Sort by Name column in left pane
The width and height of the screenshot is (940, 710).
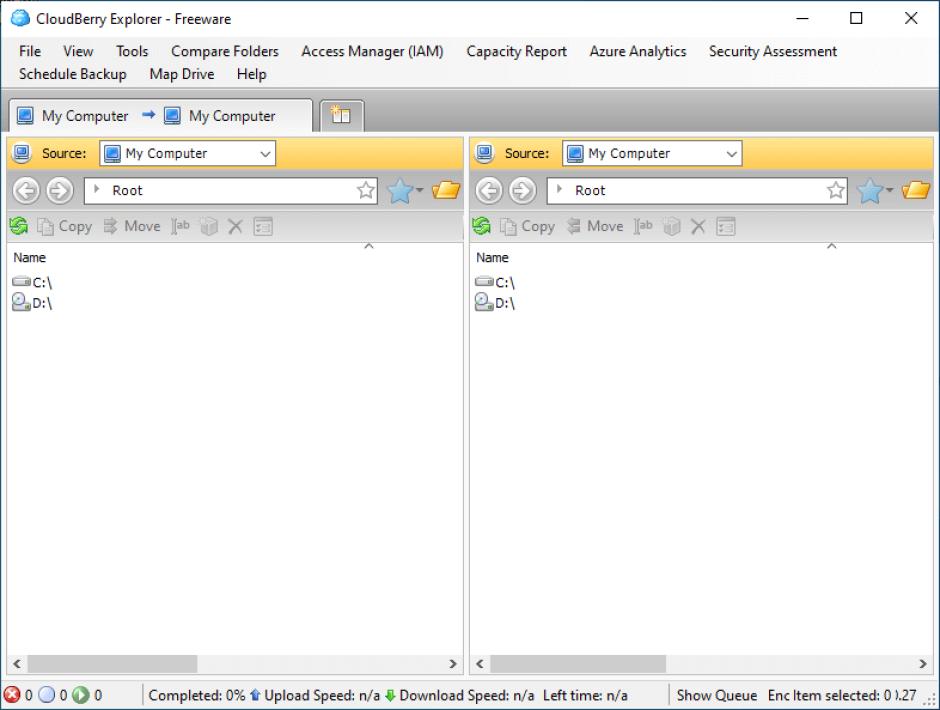[x=29, y=257]
